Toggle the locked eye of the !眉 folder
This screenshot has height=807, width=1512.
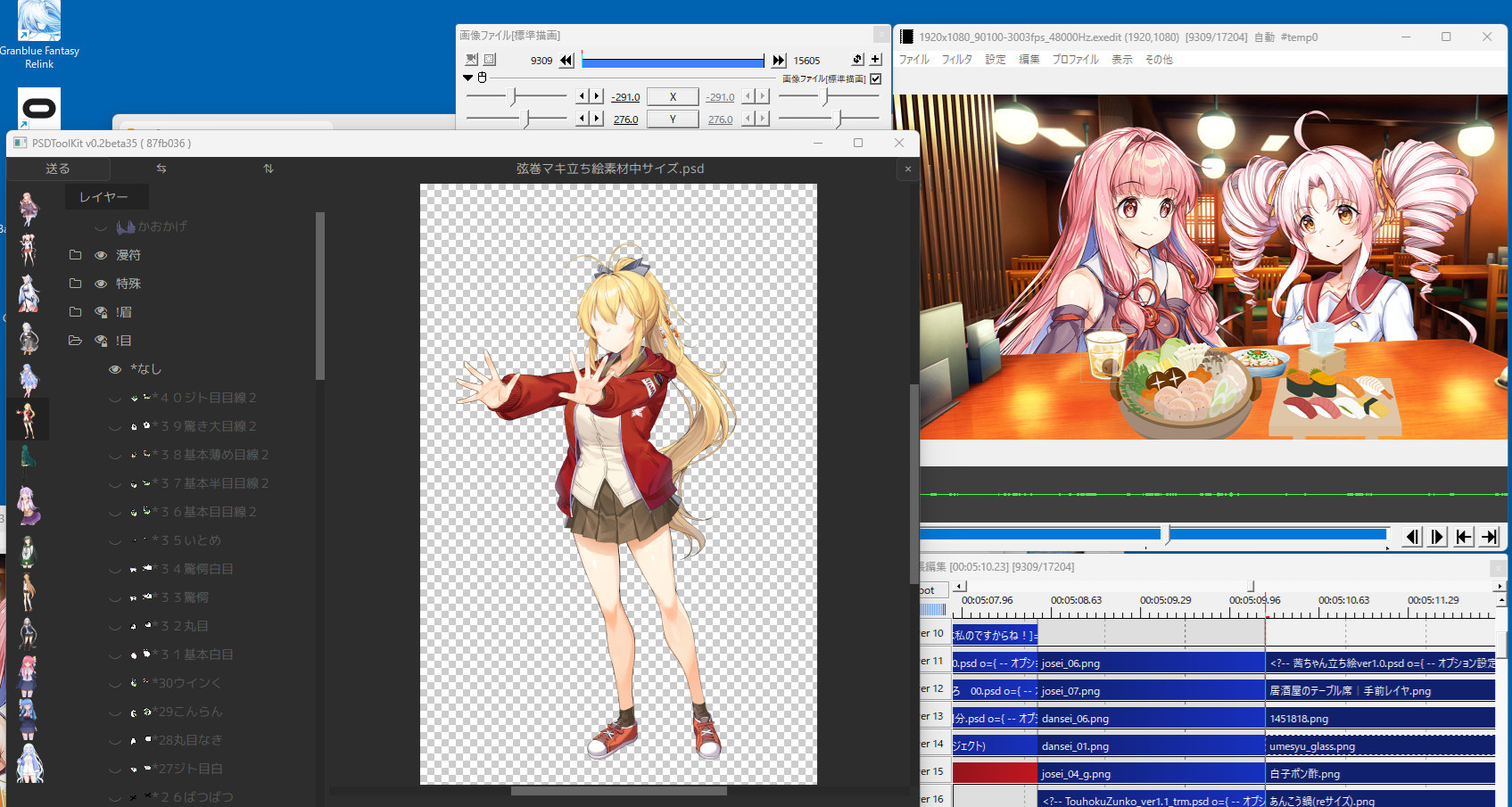pyautogui.click(x=101, y=312)
